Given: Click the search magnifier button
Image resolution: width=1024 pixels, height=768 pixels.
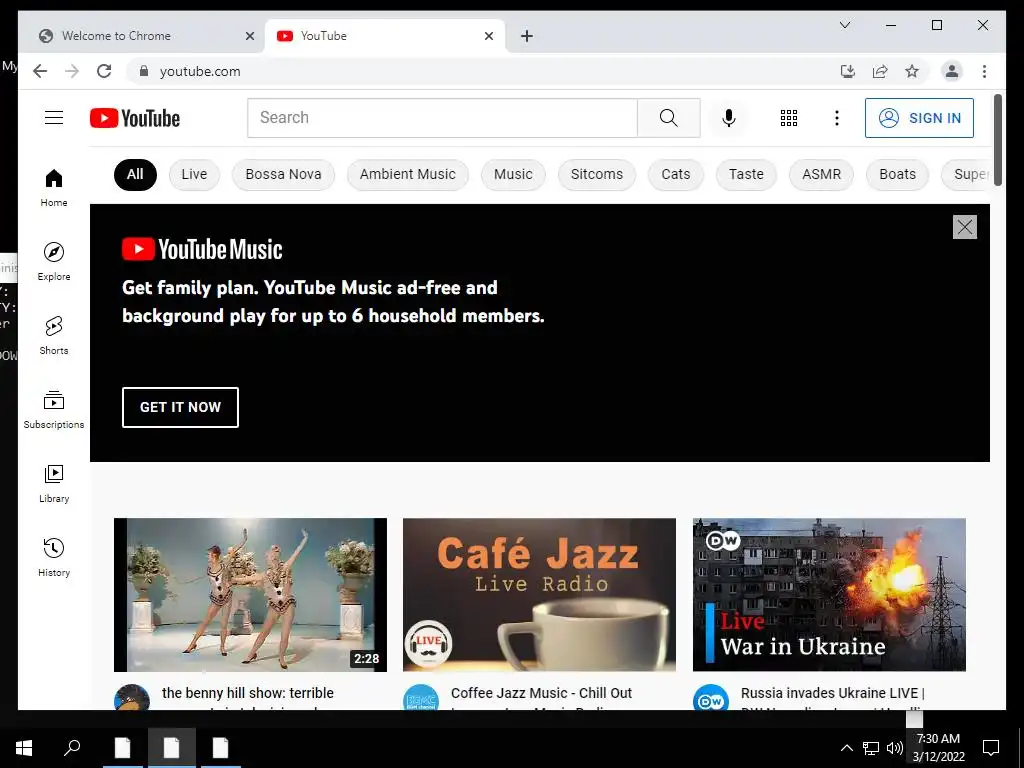Looking at the screenshot, I should pos(669,118).
